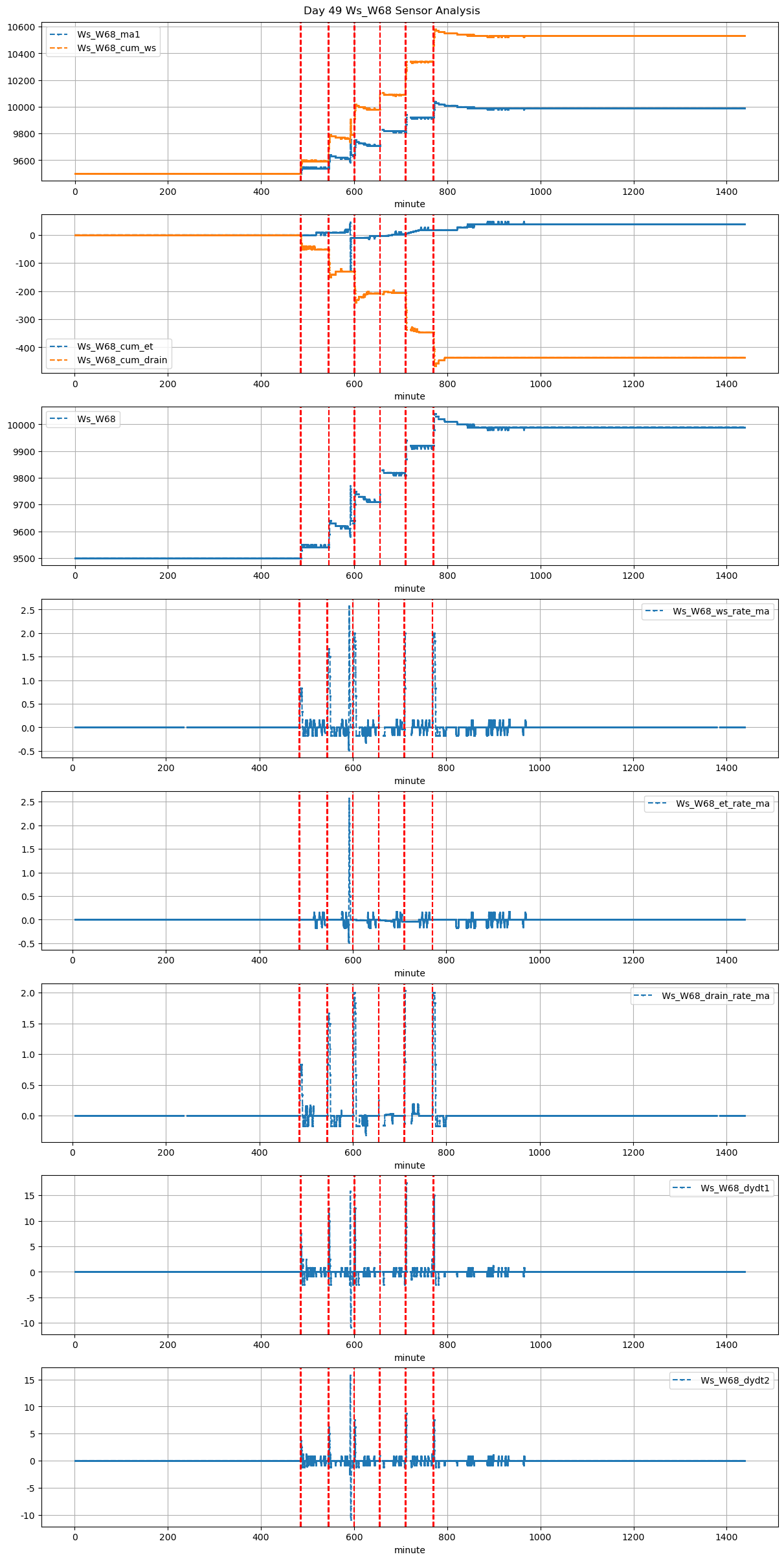Click the Ws_W68_et_rate_ma legend entry
Image resolution: width=784 pixels, height=1561 pixels.
[x=722, y=803]
